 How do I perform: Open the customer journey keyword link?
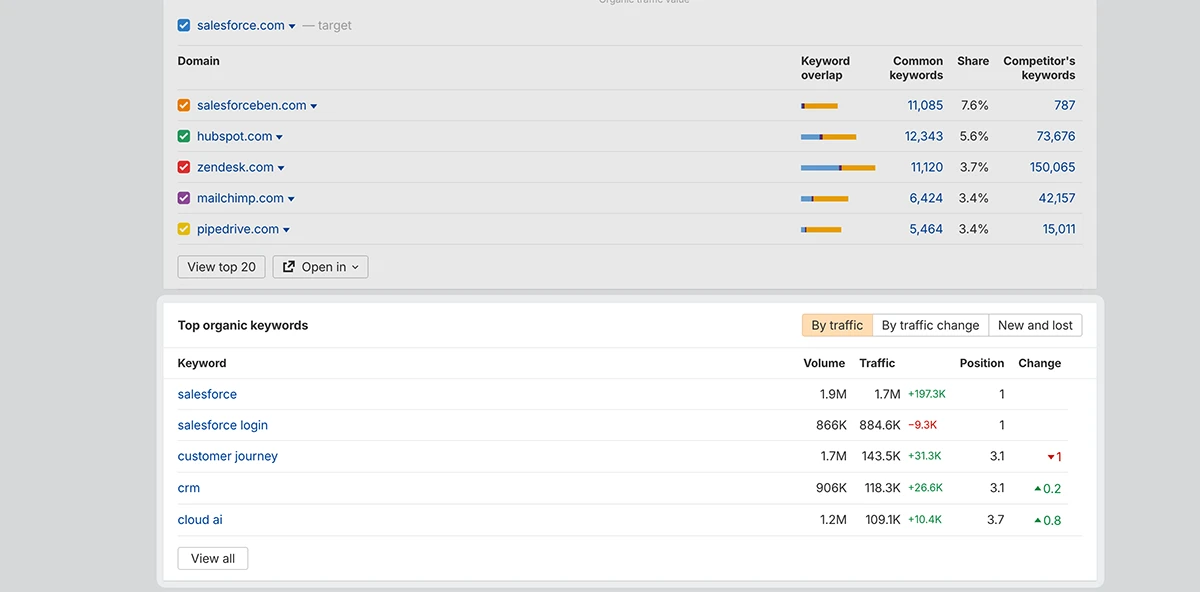pyautogui.click(x=228, y=456)
